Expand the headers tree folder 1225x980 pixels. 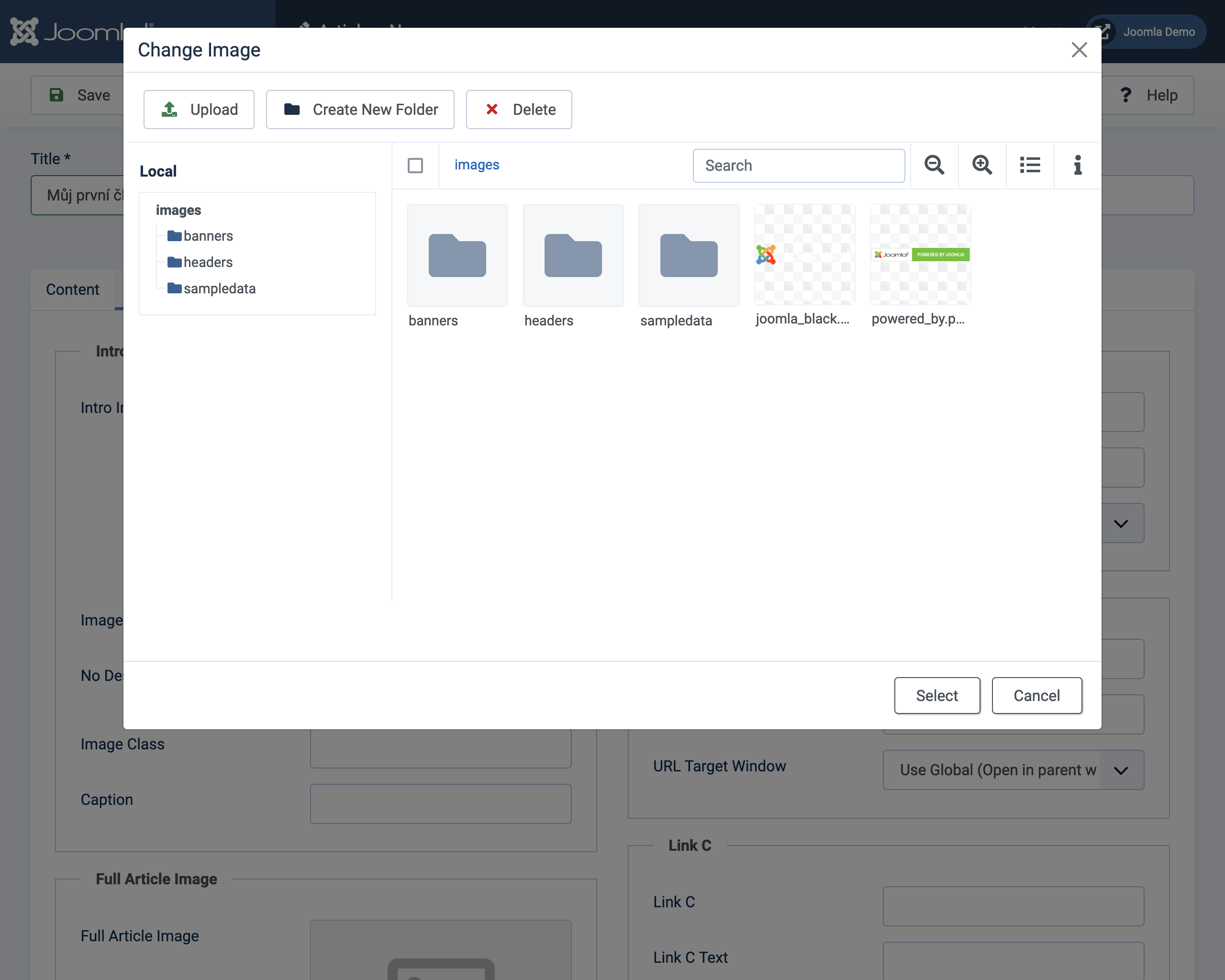pos(207,262)
